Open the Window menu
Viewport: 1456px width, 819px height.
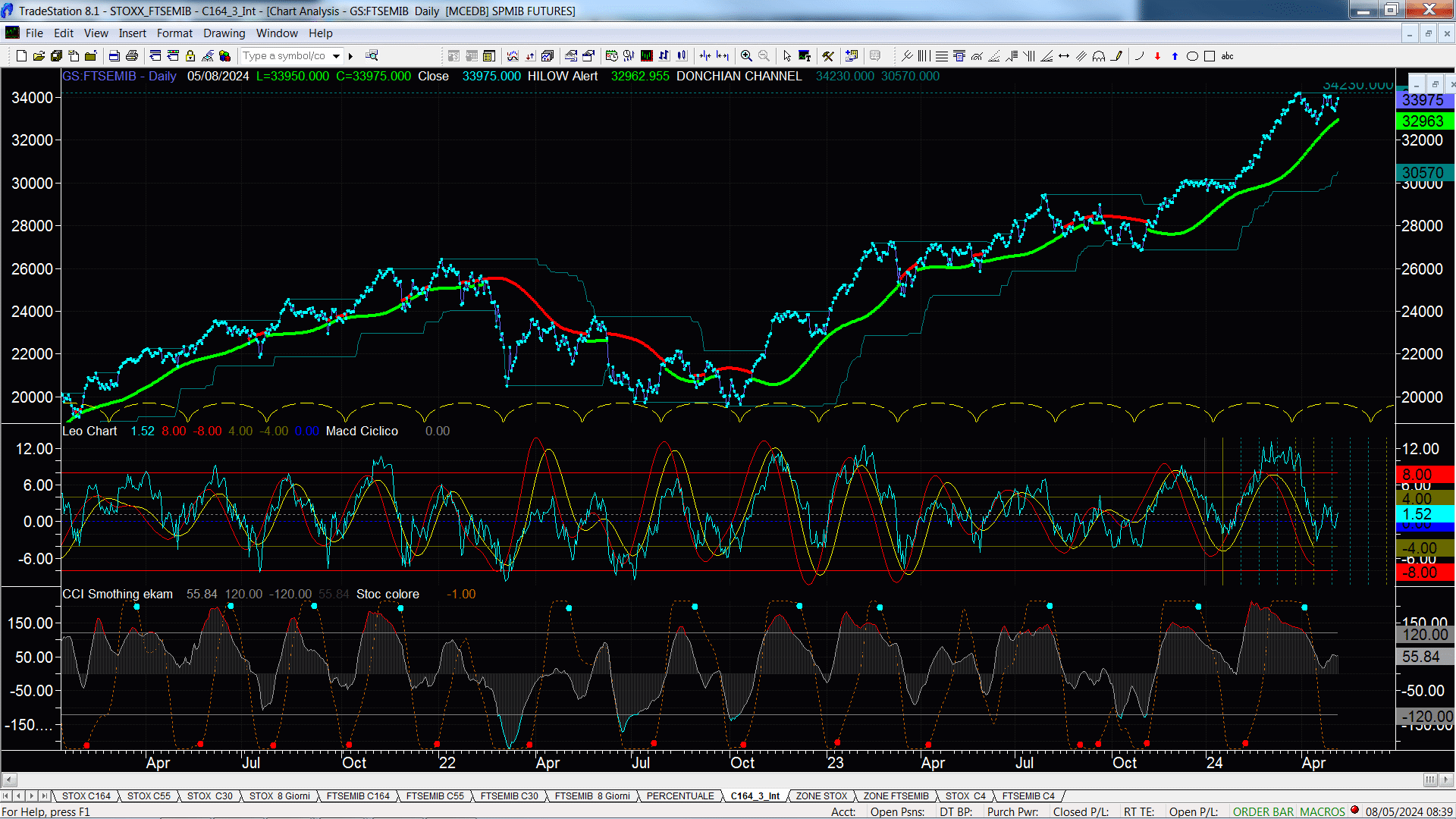click(x=277, y=33)
